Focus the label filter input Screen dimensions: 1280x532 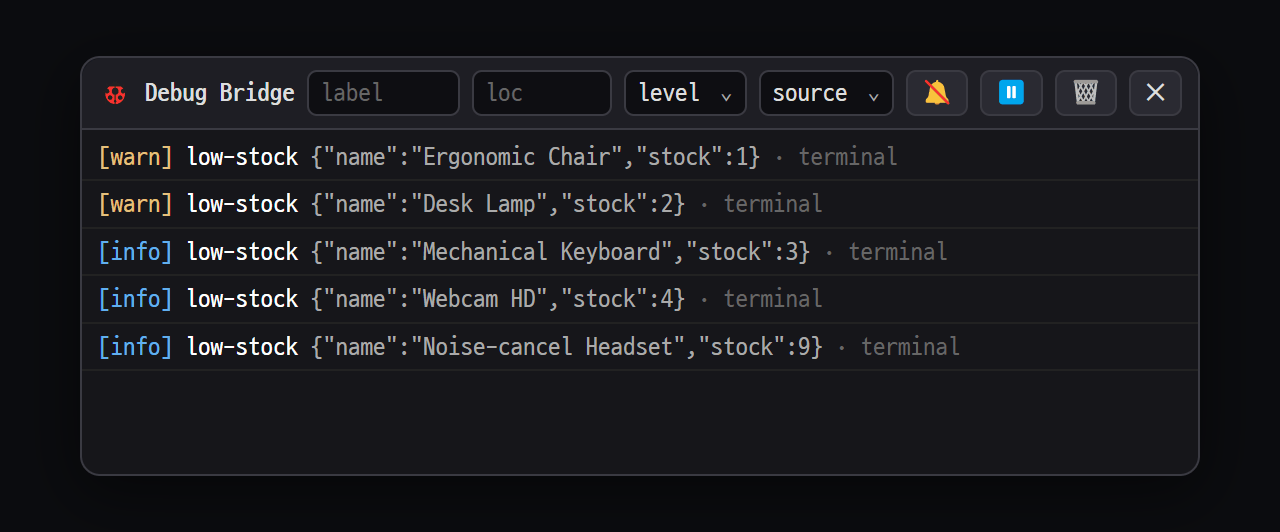pyautogui.click(x=383, y=93)
